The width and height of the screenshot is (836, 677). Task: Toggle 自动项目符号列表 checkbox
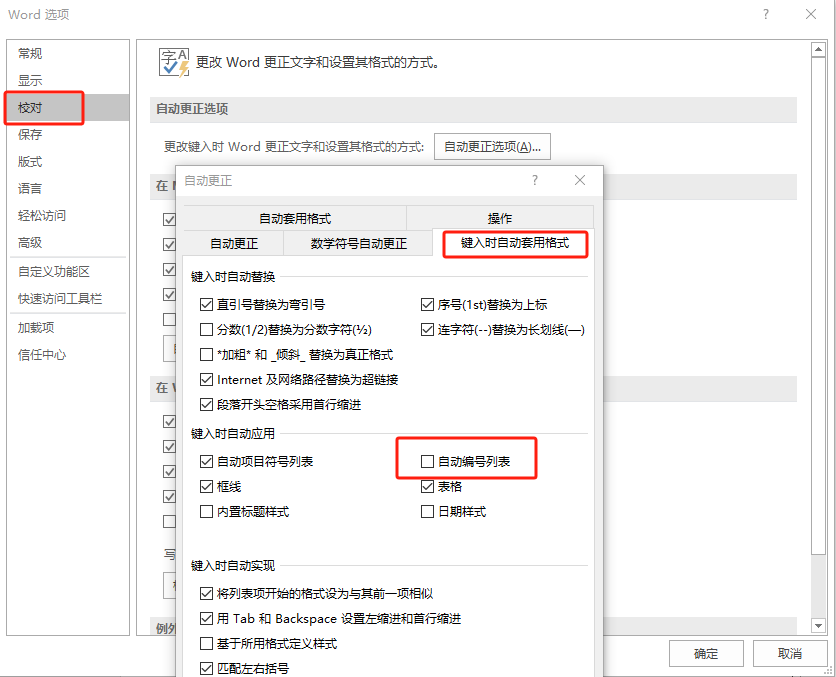(206, 461)
